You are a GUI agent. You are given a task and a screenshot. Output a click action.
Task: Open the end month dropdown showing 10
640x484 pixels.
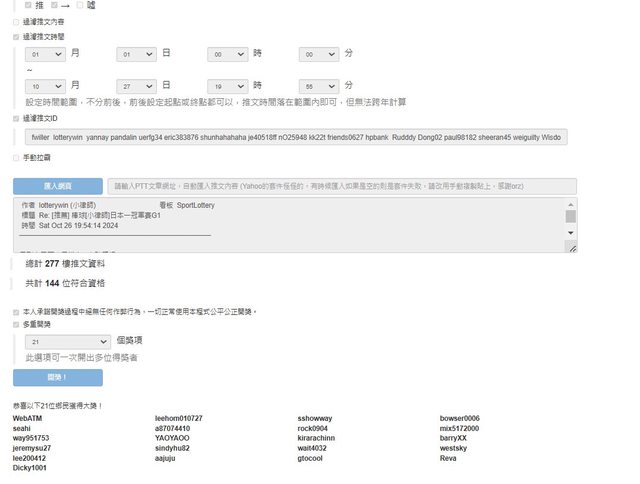pyautogui.click(x=45, y=86)
